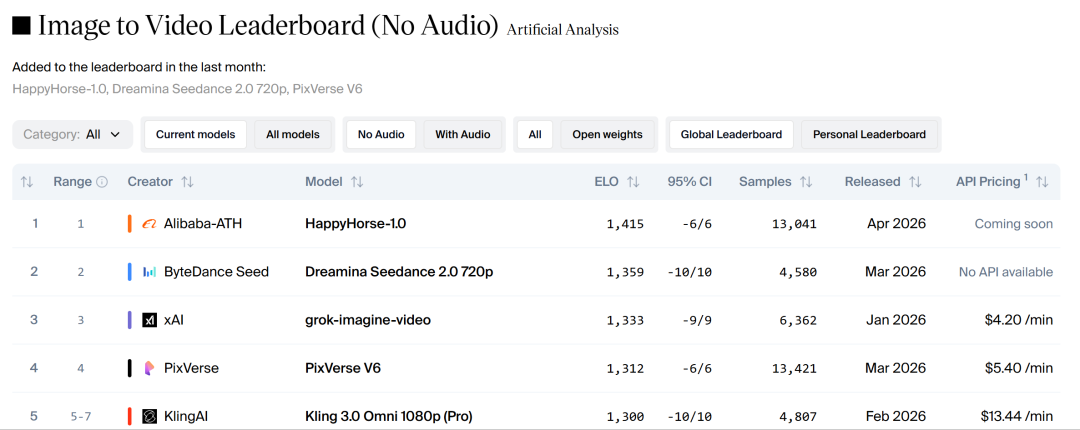The height and width of the screenshot is (430, 1080).
Task: Open the grok-imagine-video model link
Action: coord(367,320)
